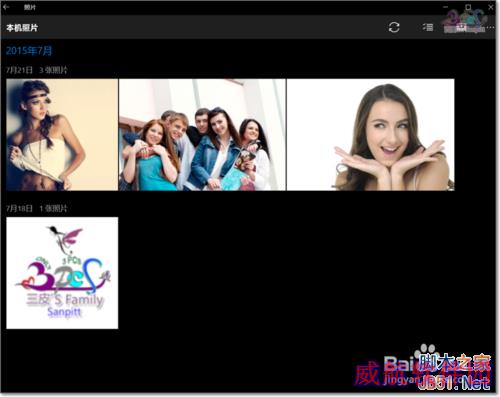Maximize the Photos window

[x=468, y=7]
